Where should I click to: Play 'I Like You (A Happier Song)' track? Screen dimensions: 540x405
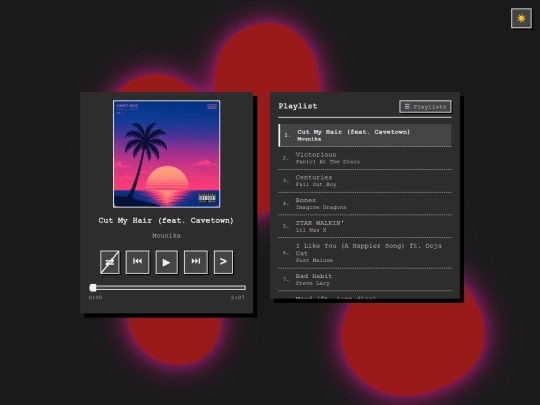pyautogui.click(x=365, y=253)
